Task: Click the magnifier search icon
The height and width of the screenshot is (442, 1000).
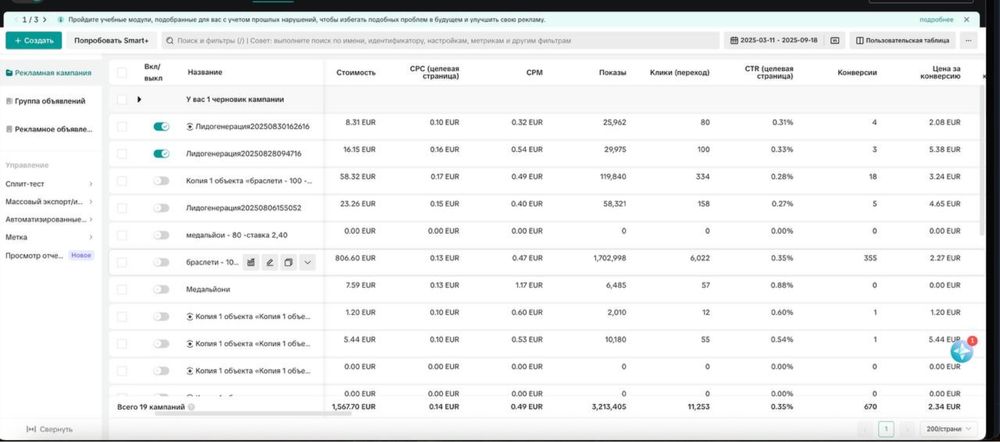Action: pyautogui.click(x=170, y=41)
